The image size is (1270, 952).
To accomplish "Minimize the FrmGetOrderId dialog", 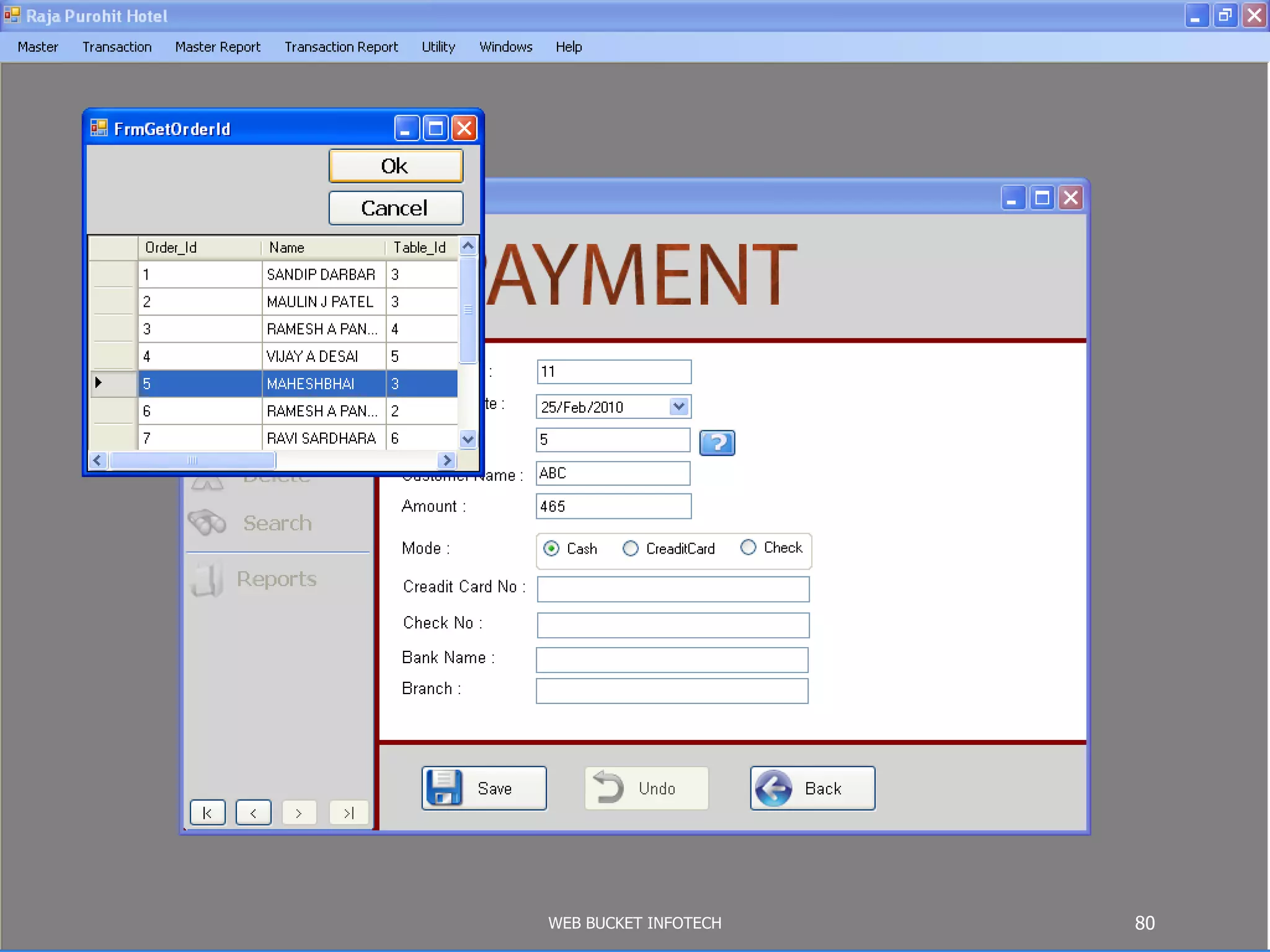I will [x=407, y=128].
